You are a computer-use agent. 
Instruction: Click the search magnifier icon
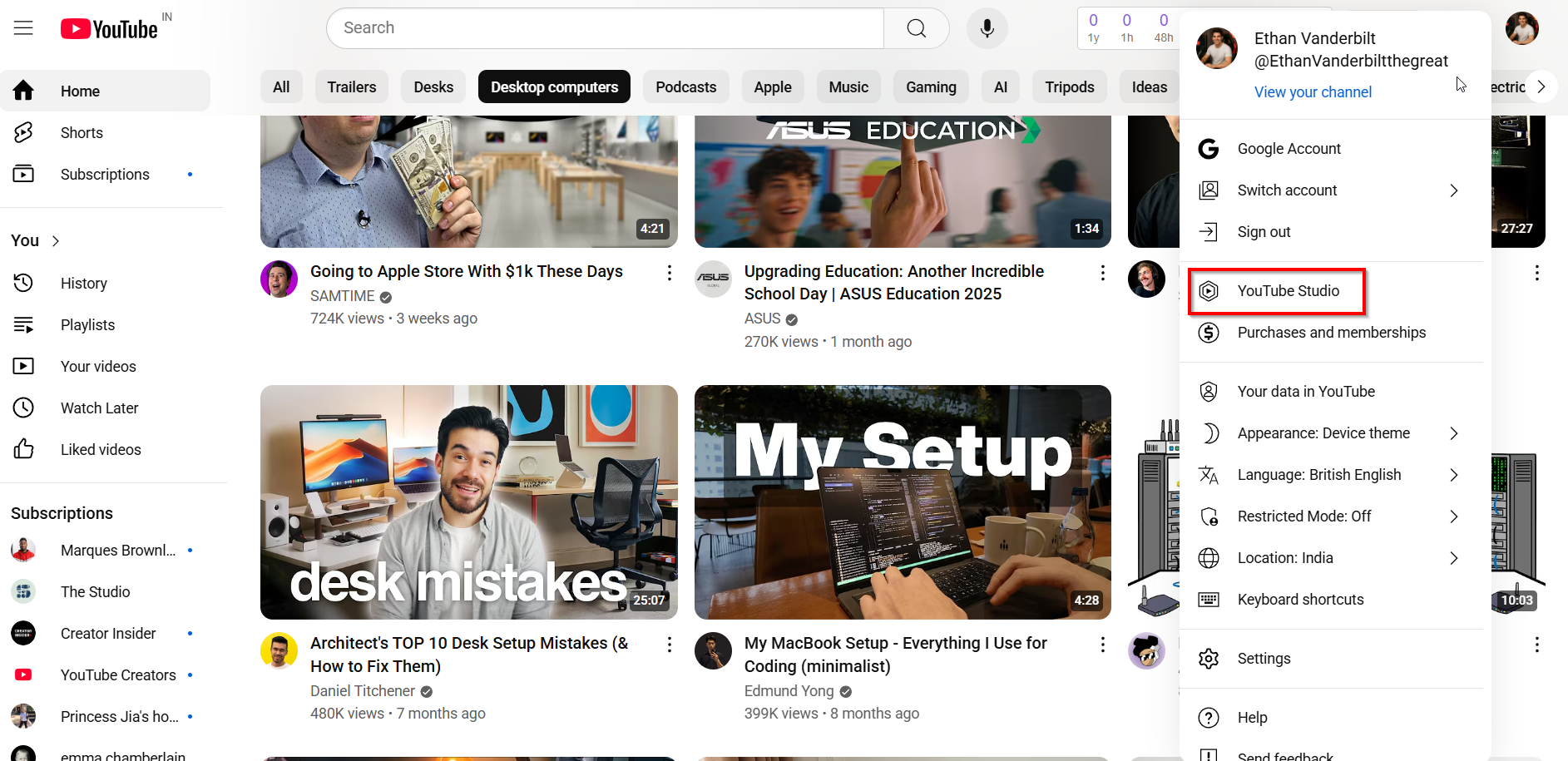tap(916, 27)
